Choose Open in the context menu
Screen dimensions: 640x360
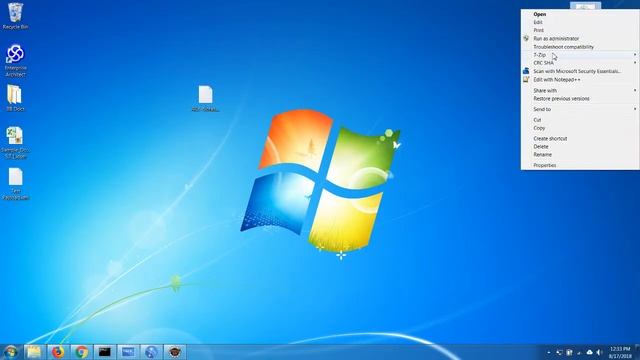coord(580,14)
